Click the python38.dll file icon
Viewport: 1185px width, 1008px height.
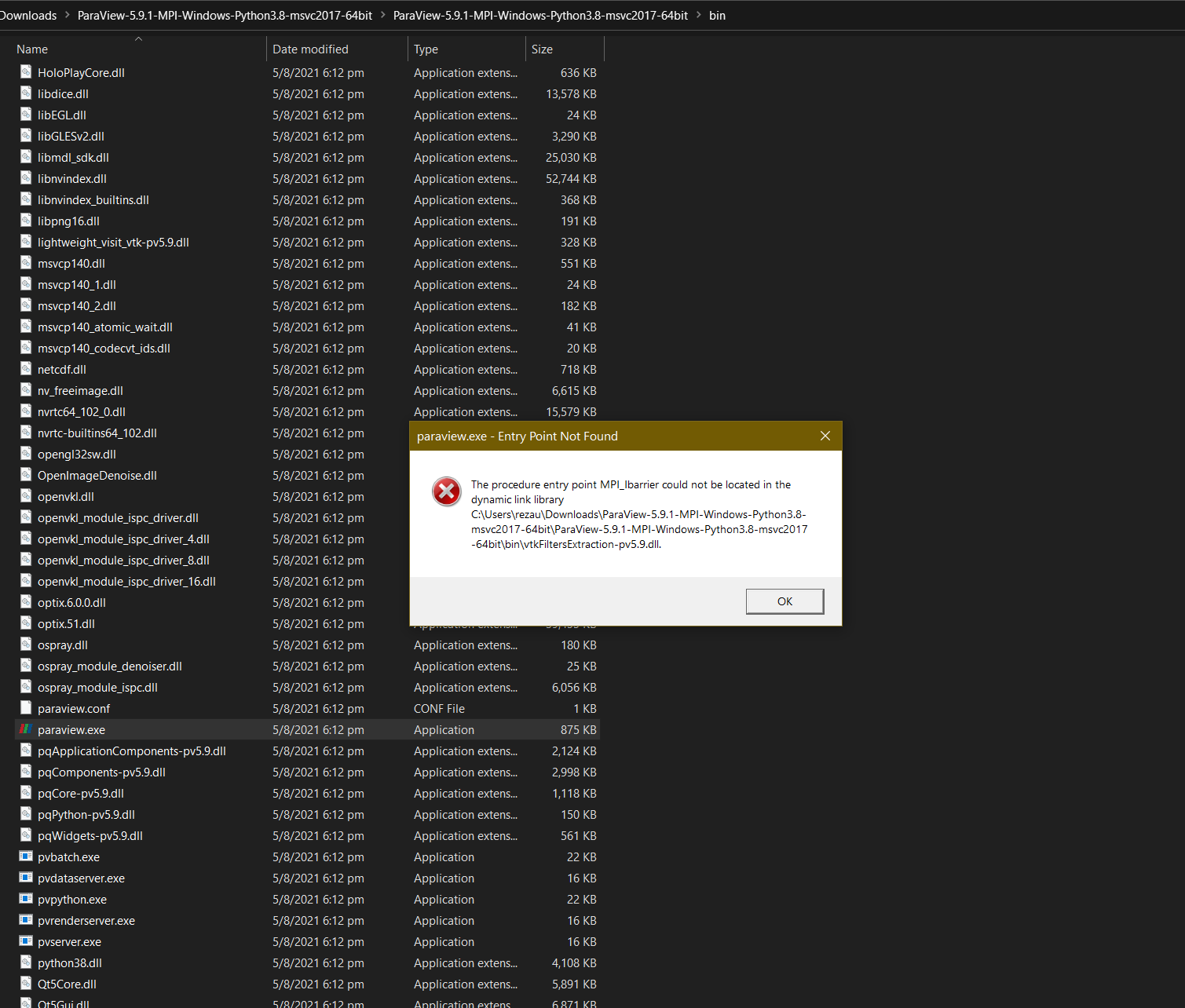tap(26, 962)
